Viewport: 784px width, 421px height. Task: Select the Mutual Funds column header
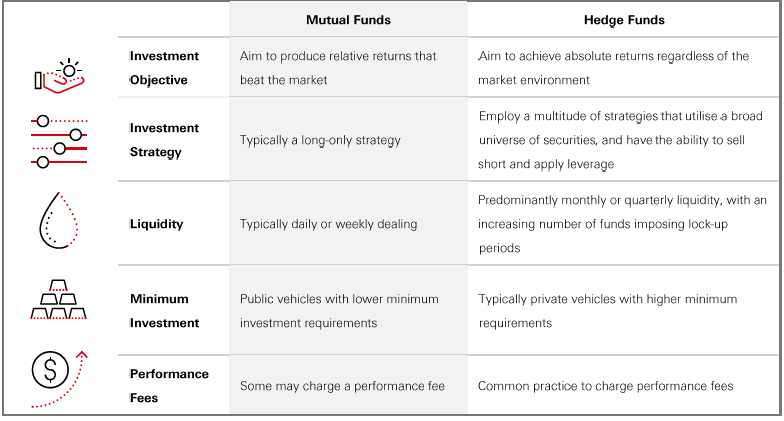coord(348,20)
